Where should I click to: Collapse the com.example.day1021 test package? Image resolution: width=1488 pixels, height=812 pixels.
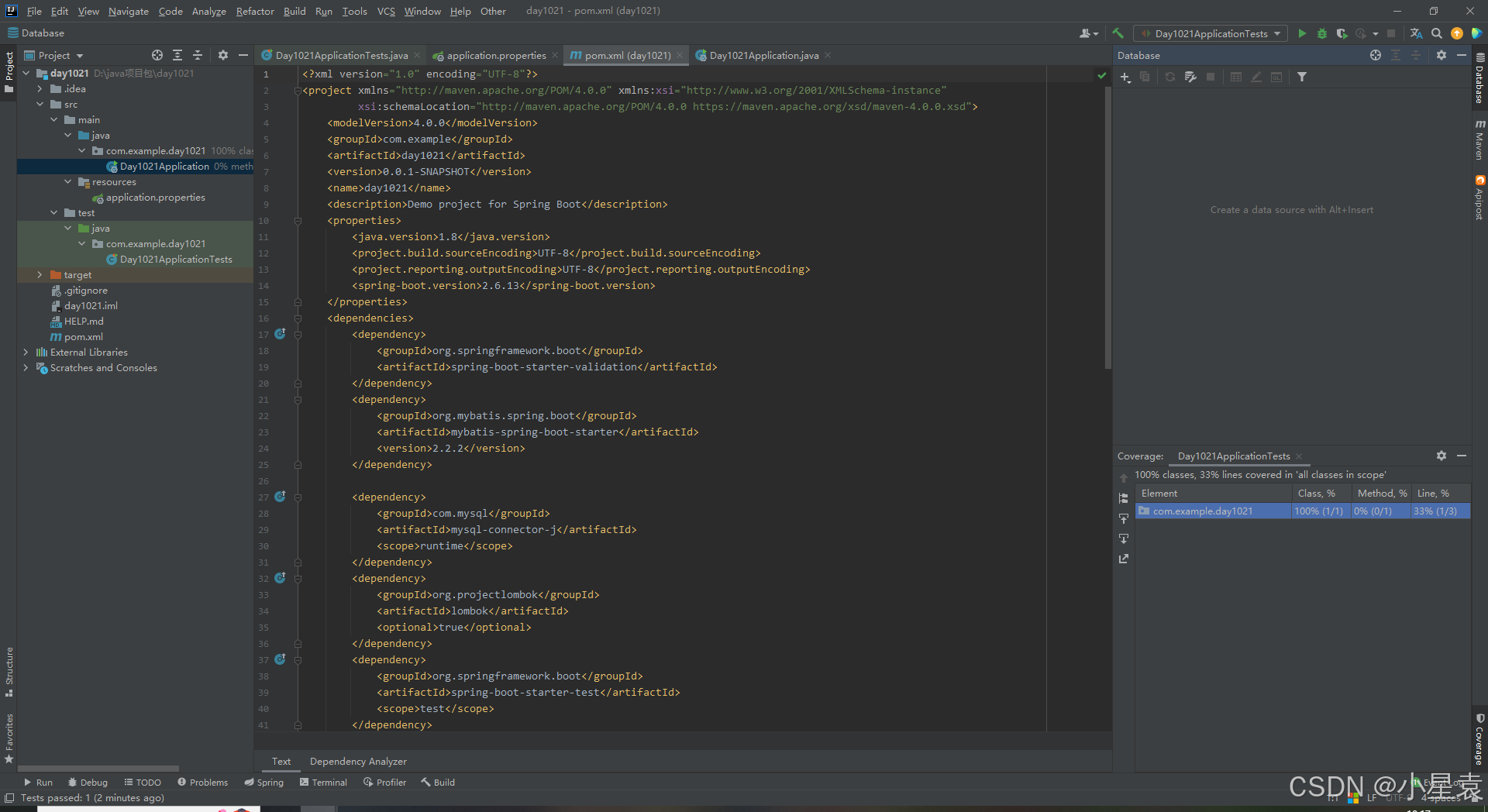coord(82,243)
